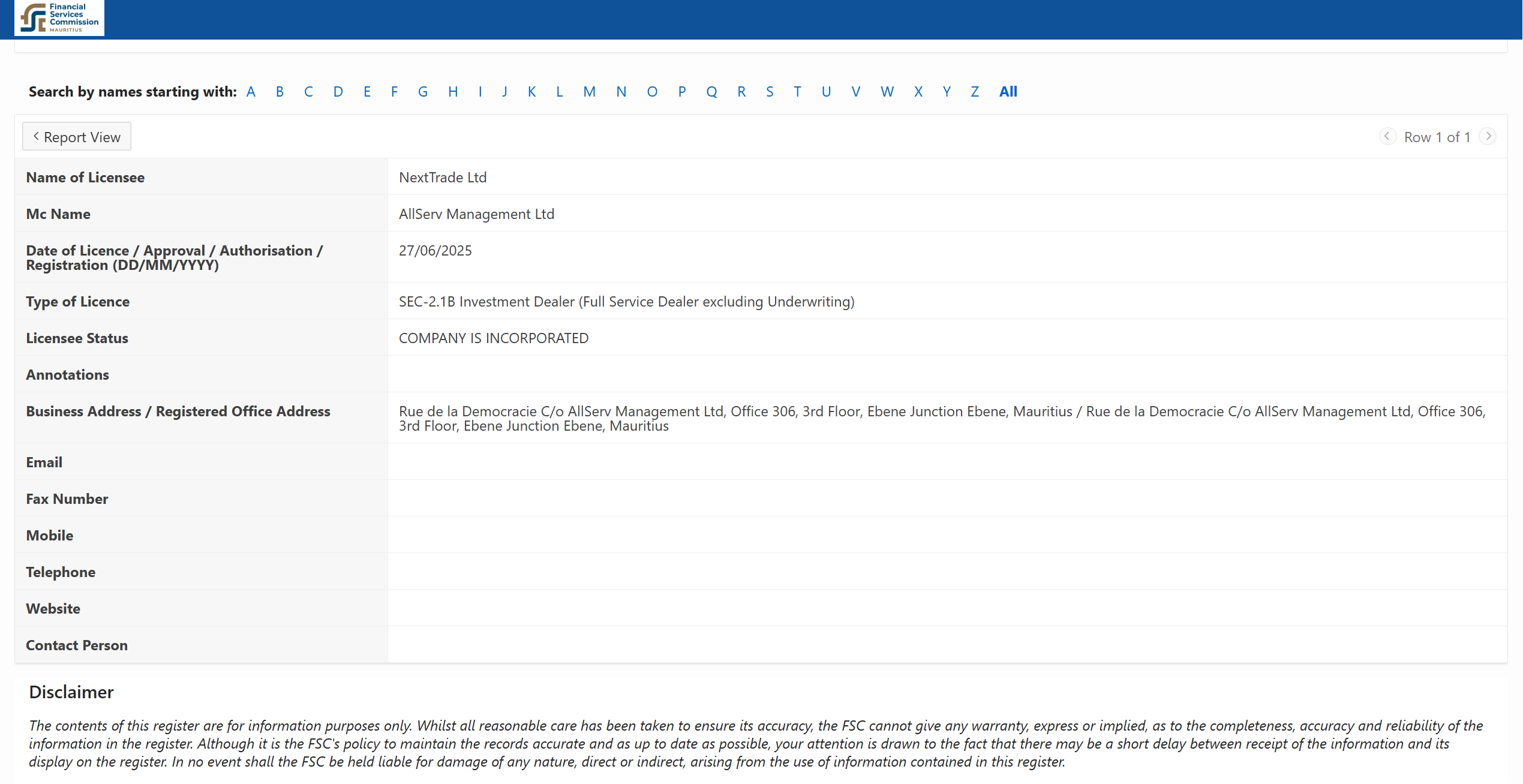
Task: Filter names starting with O
Action: coord(653,92)
